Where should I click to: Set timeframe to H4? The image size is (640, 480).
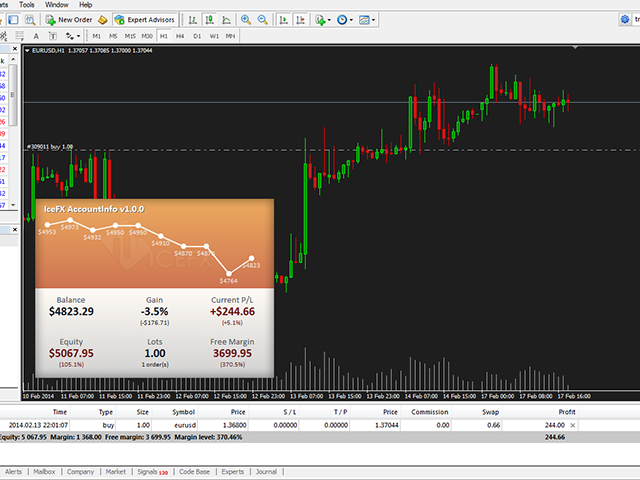point(180,36)
